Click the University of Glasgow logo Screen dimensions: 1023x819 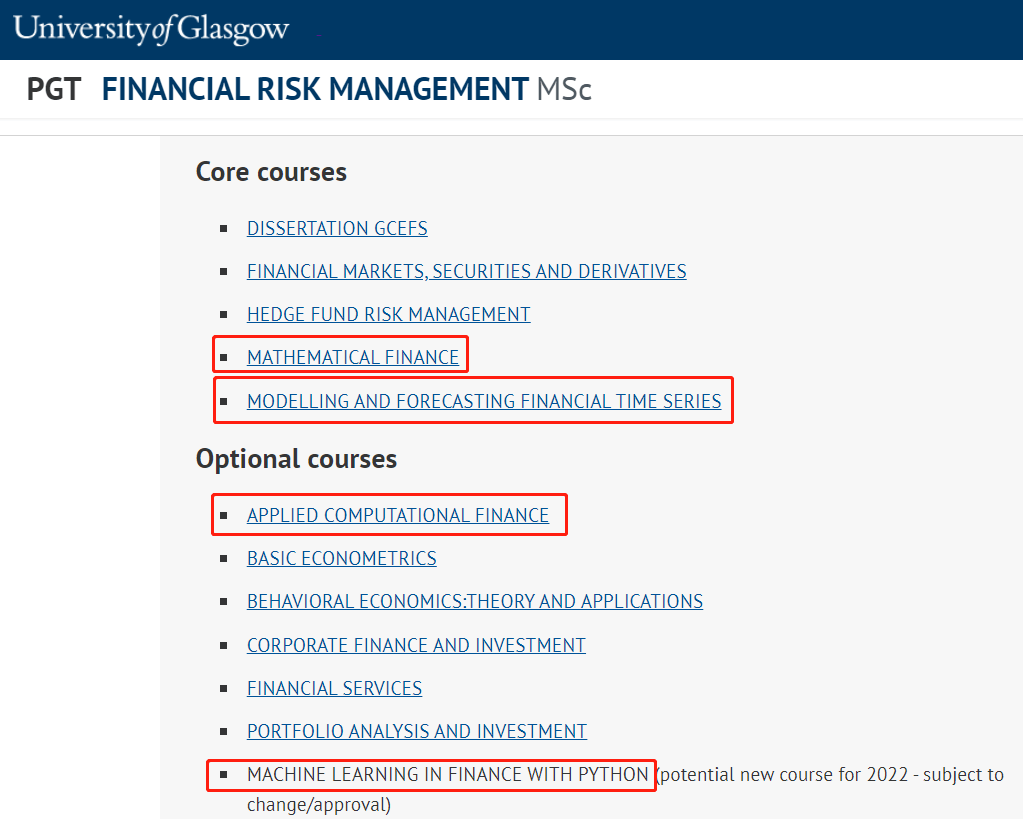click(x=151, y=29)
